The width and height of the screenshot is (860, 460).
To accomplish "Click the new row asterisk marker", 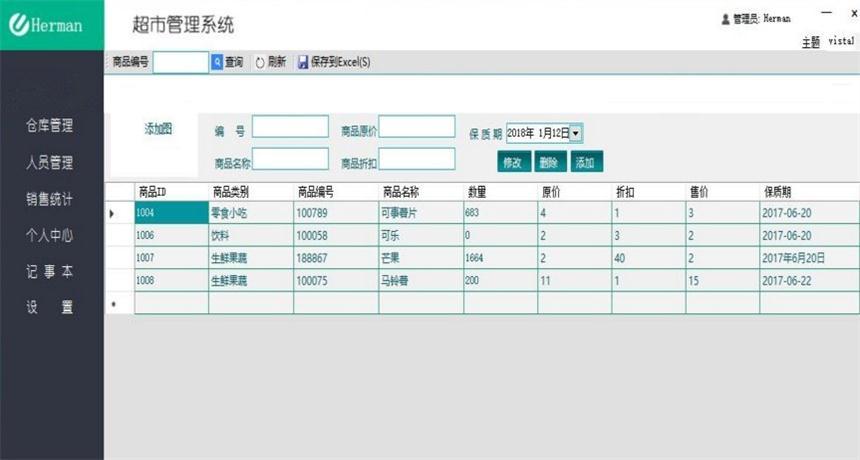I will tap(112, 304).
